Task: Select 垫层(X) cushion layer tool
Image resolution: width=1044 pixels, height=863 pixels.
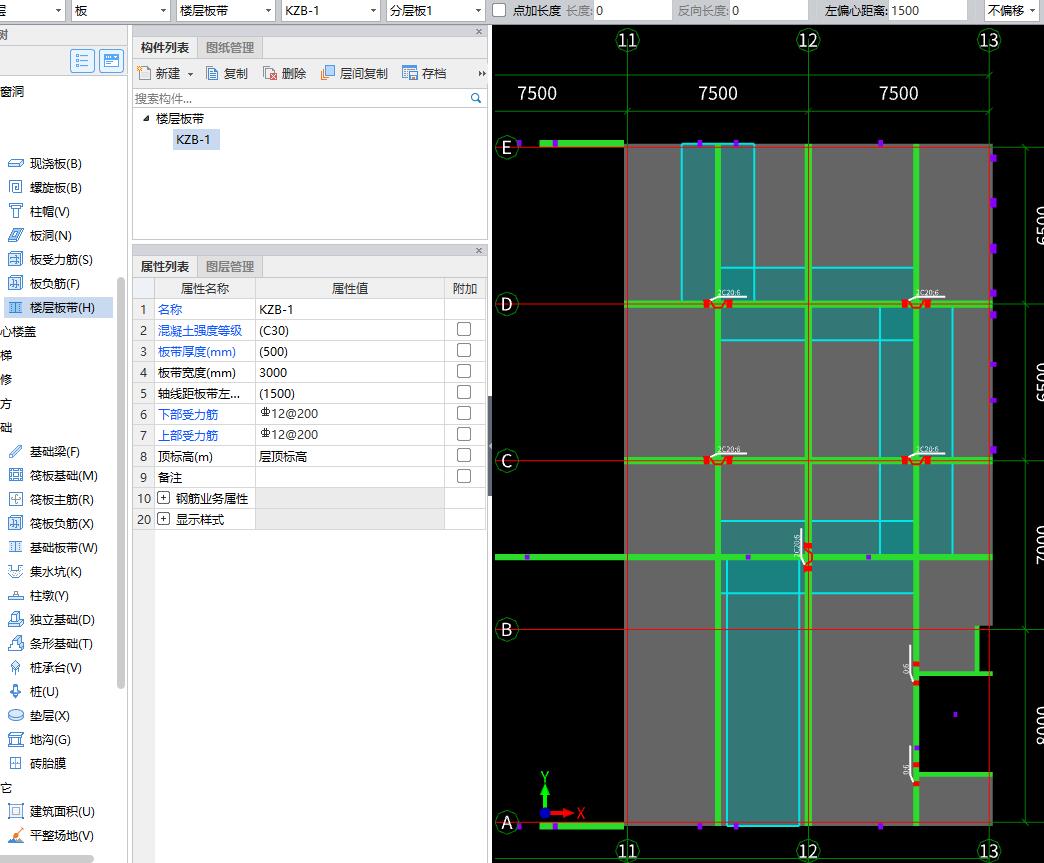Action: (x=39, y=716)
